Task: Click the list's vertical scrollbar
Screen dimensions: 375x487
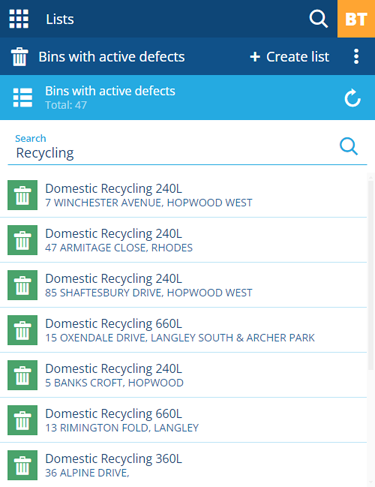Action: [371, 275]
